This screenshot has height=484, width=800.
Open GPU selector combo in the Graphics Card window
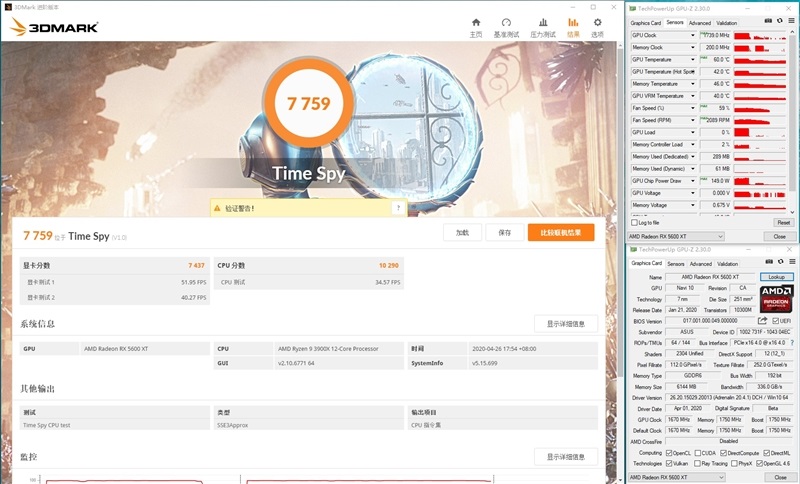[x=677, y=477]
